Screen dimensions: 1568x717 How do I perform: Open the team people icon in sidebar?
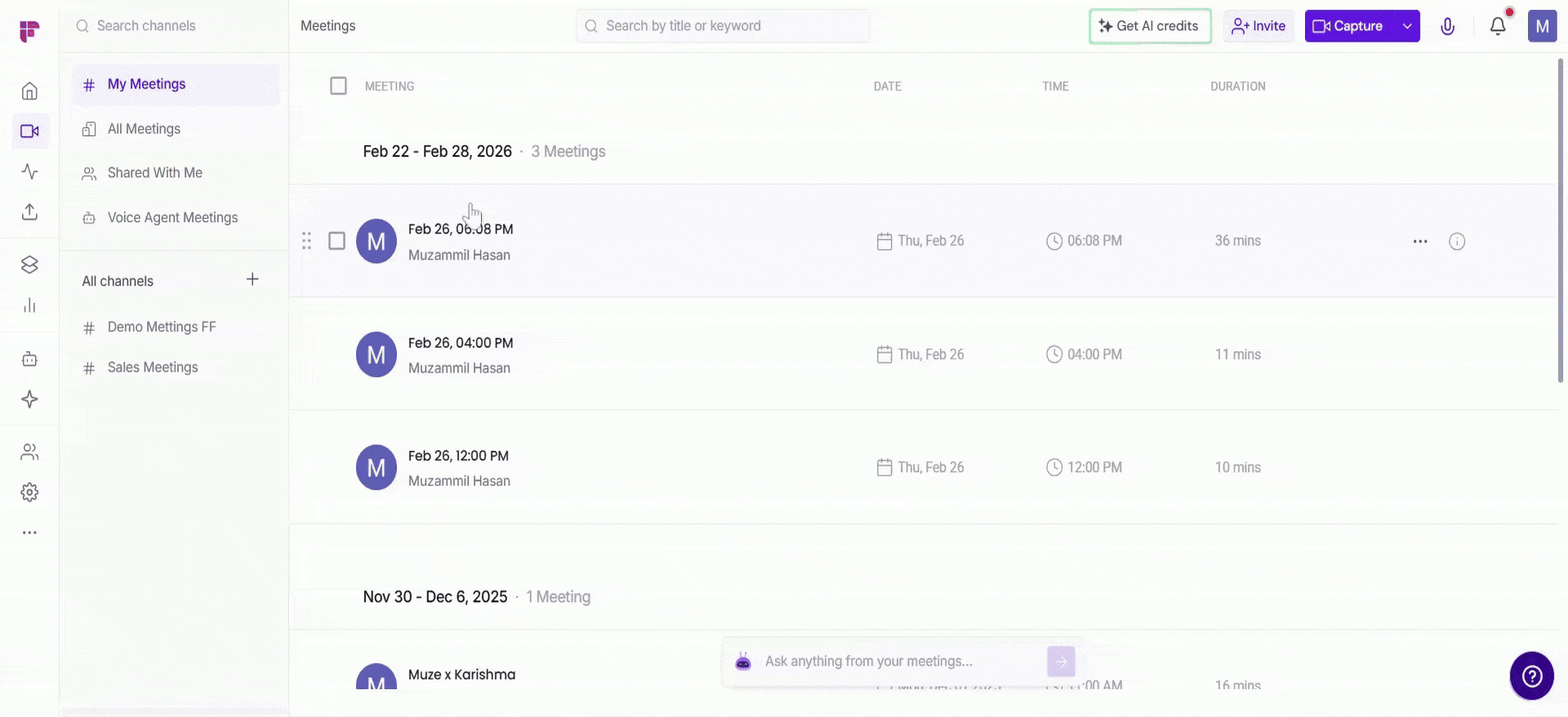(x=29, y=452)
